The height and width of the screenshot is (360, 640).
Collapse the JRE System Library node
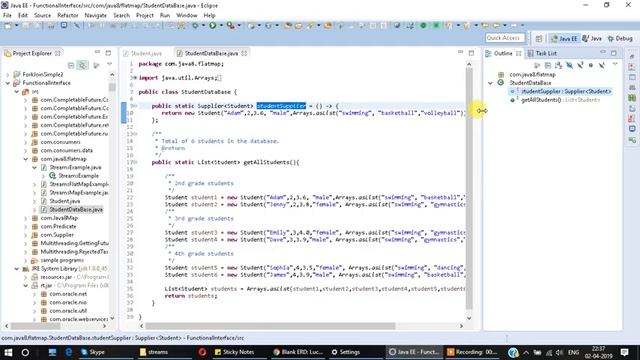click(x=17, y=269)
